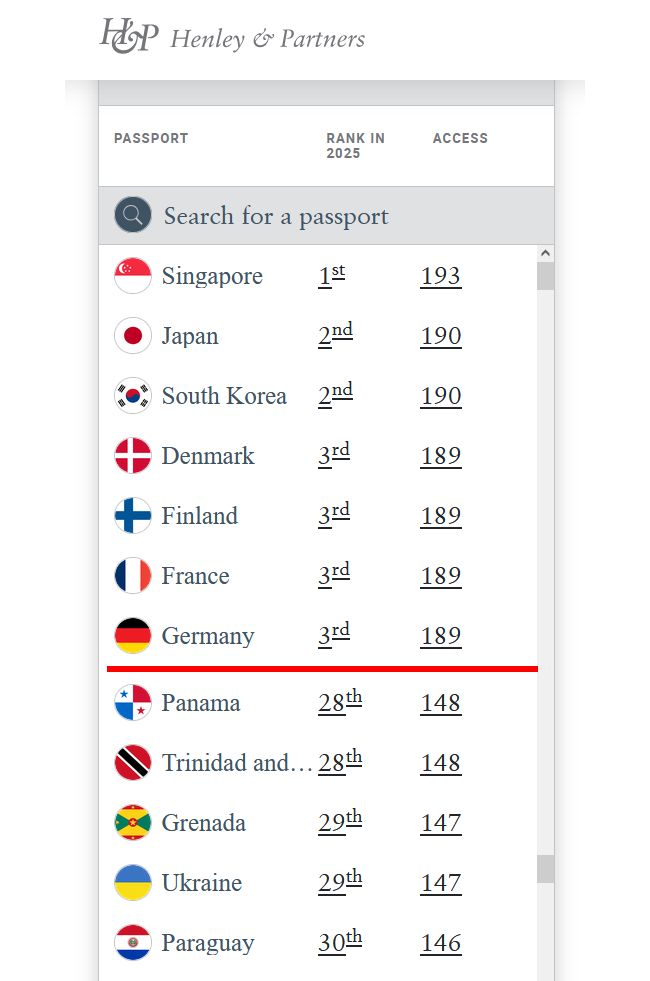The height and width of the screenshot is (981, 650).
Task: Select the Panama flag icon
Action: [x=133, y=703]
